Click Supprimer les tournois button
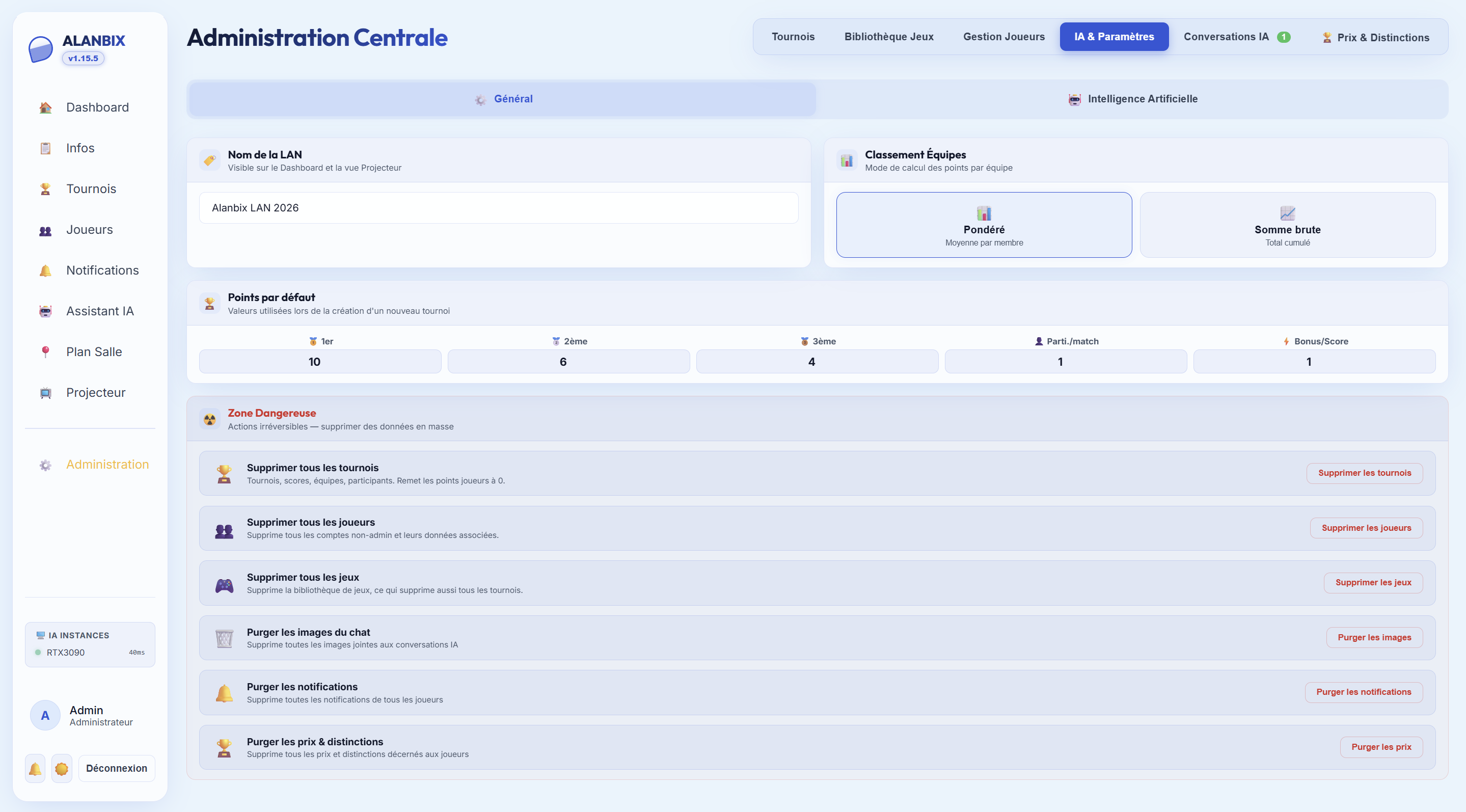 (1364, 473)
